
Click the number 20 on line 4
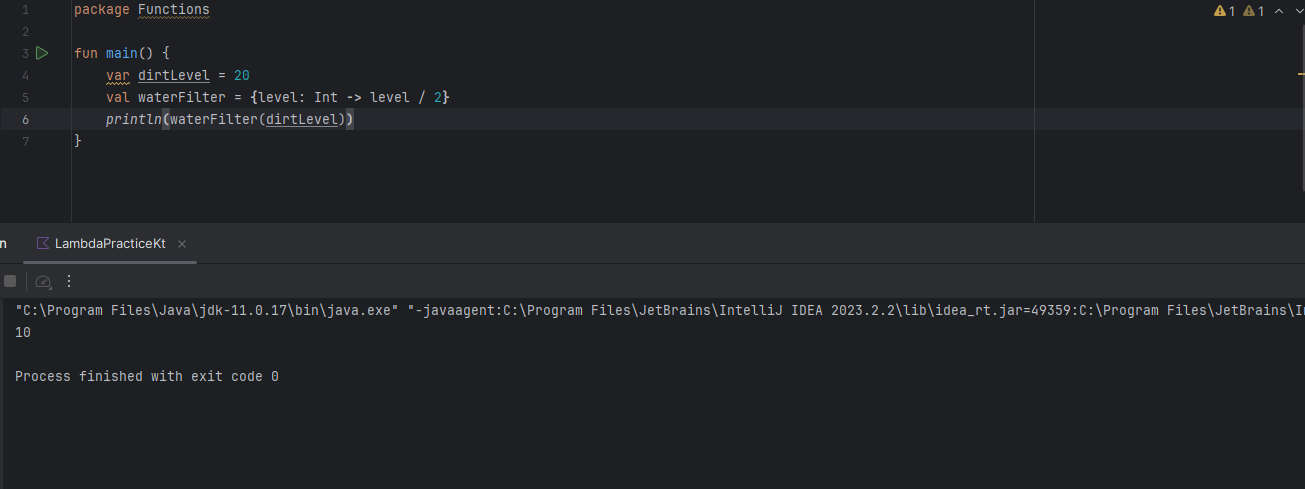click(x=241, y=75)
